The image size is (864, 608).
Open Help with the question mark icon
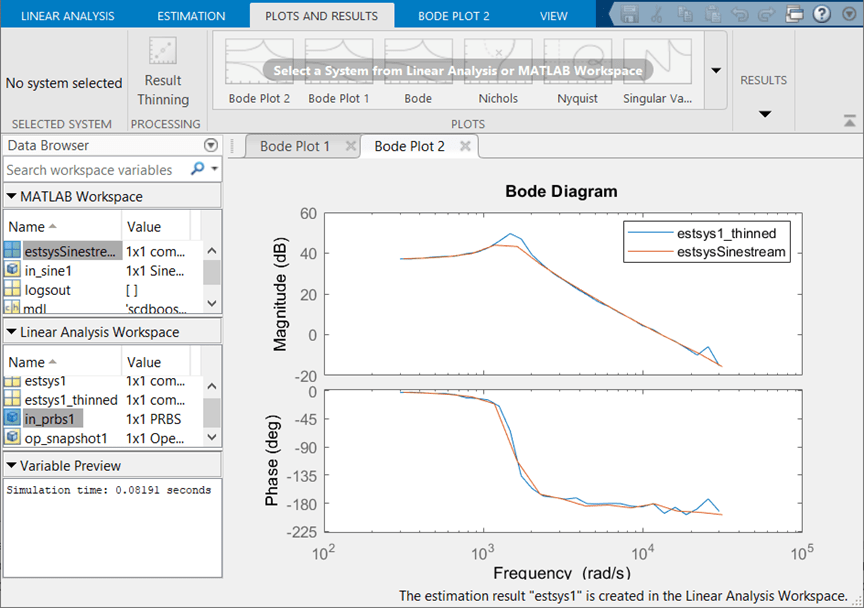(x=822, y=14)
